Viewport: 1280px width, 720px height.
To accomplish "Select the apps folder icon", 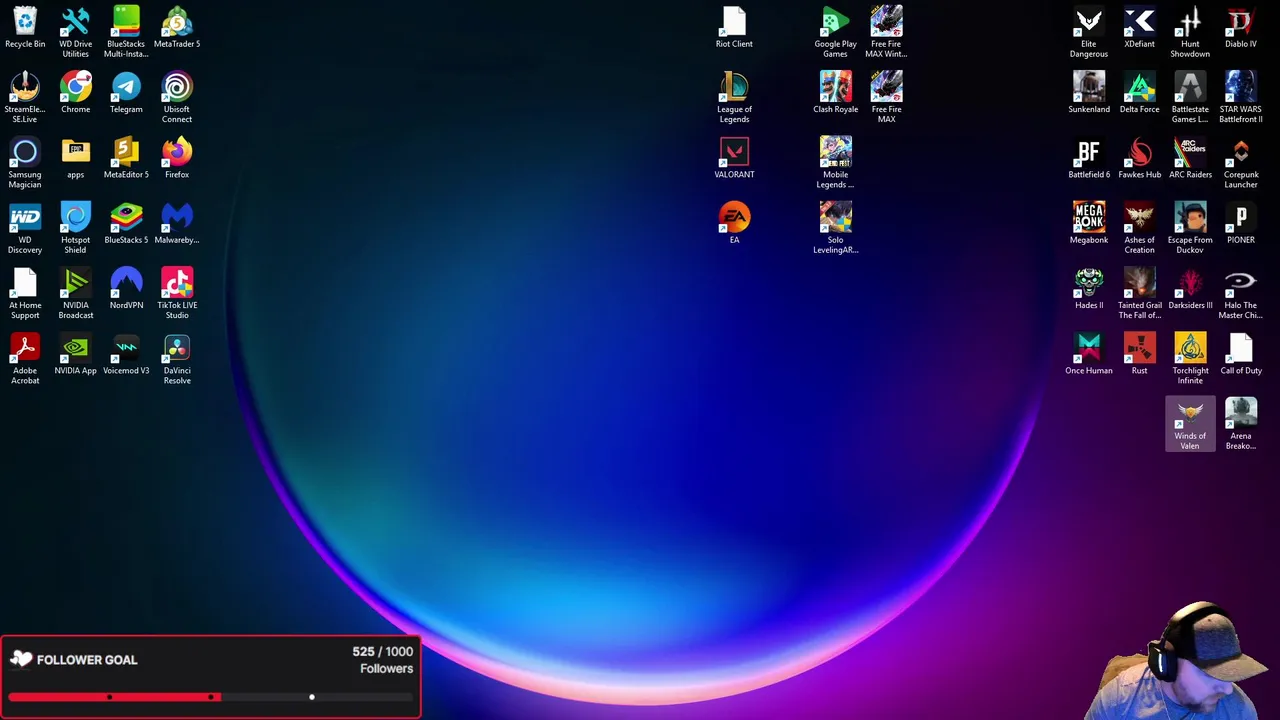I will click(76, 151).
